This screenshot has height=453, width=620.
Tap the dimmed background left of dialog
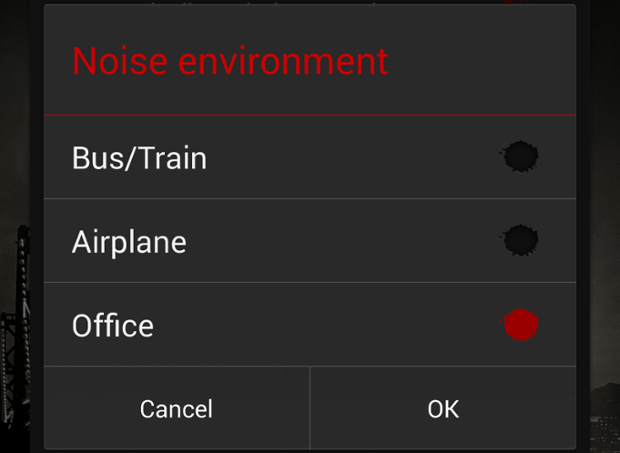(x=18, y=119)
